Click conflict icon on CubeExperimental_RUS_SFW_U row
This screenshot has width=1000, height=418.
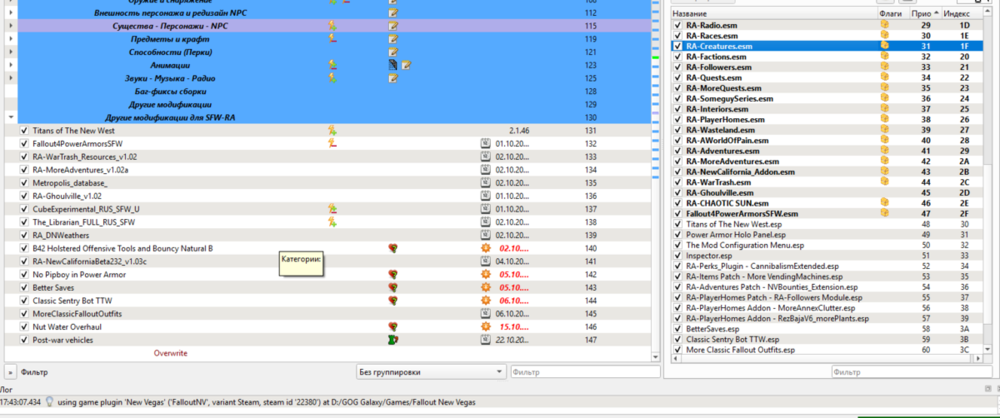click(x=332, y=209)
